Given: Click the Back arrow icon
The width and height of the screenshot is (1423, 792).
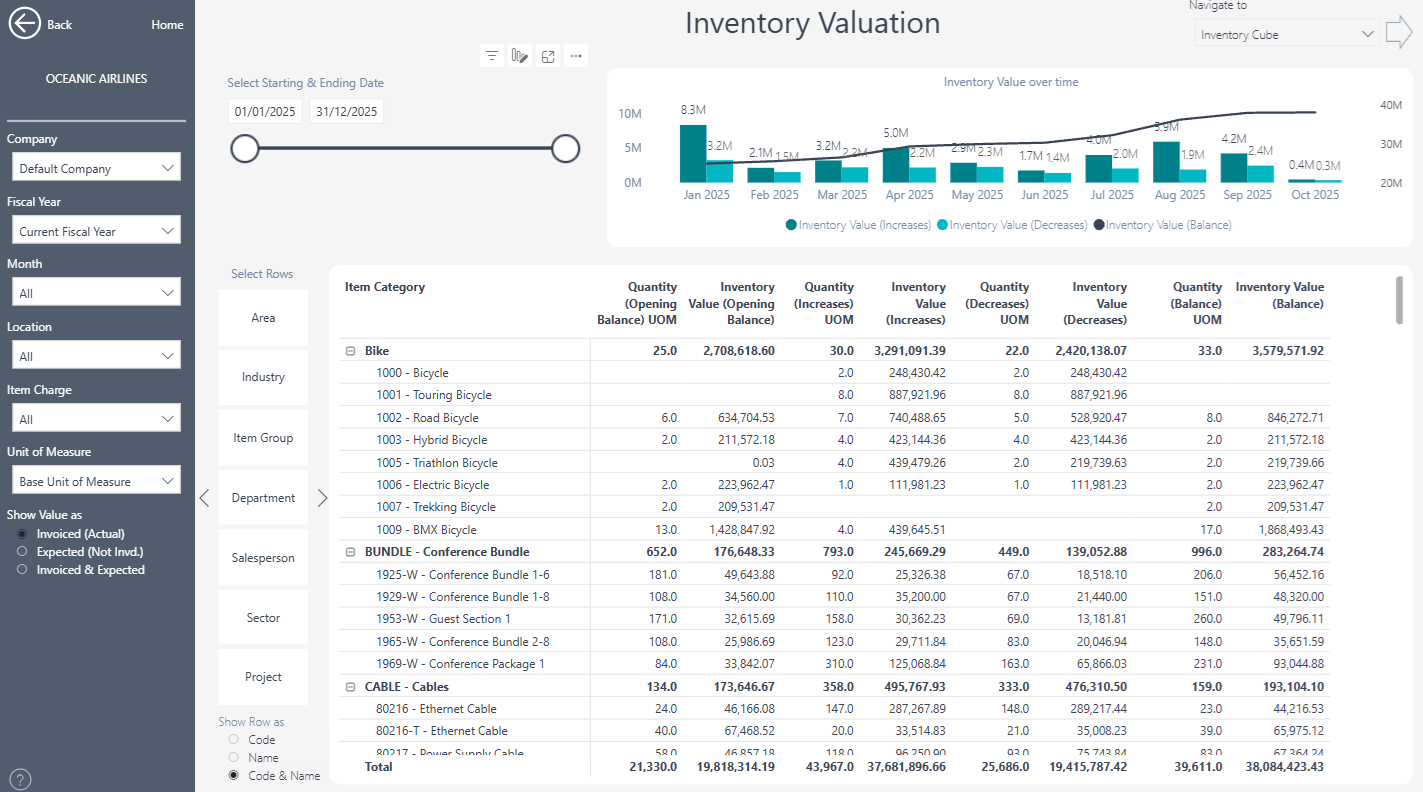Looking at the screenshot, I should [25, 24].
